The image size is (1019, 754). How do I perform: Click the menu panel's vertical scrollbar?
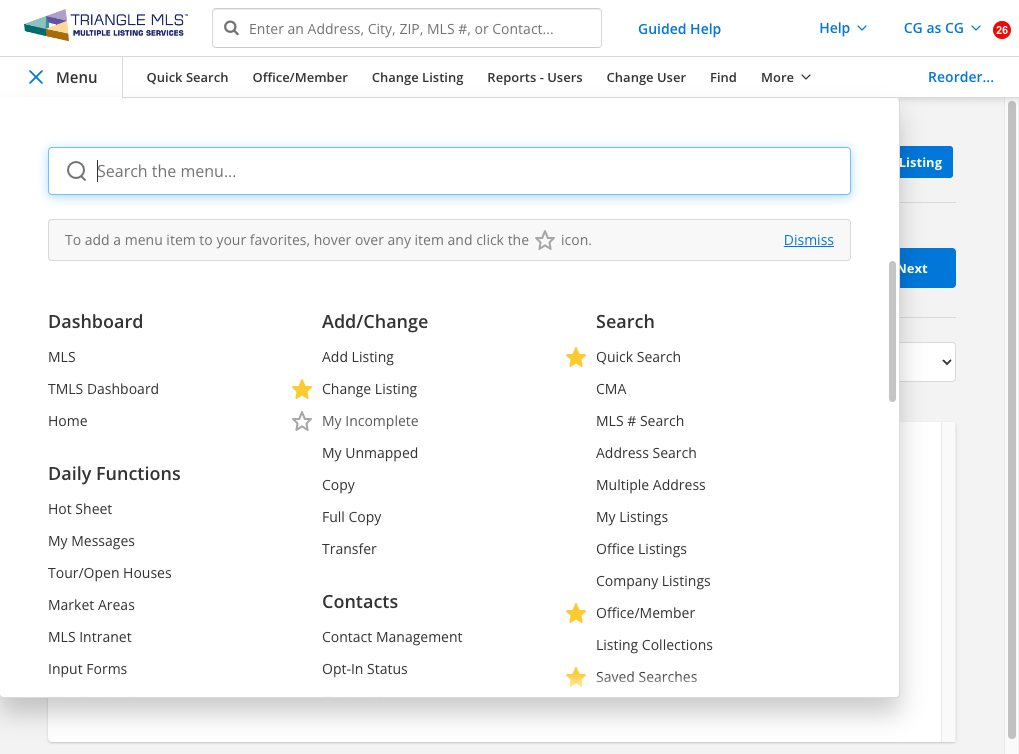click(892, 332)
